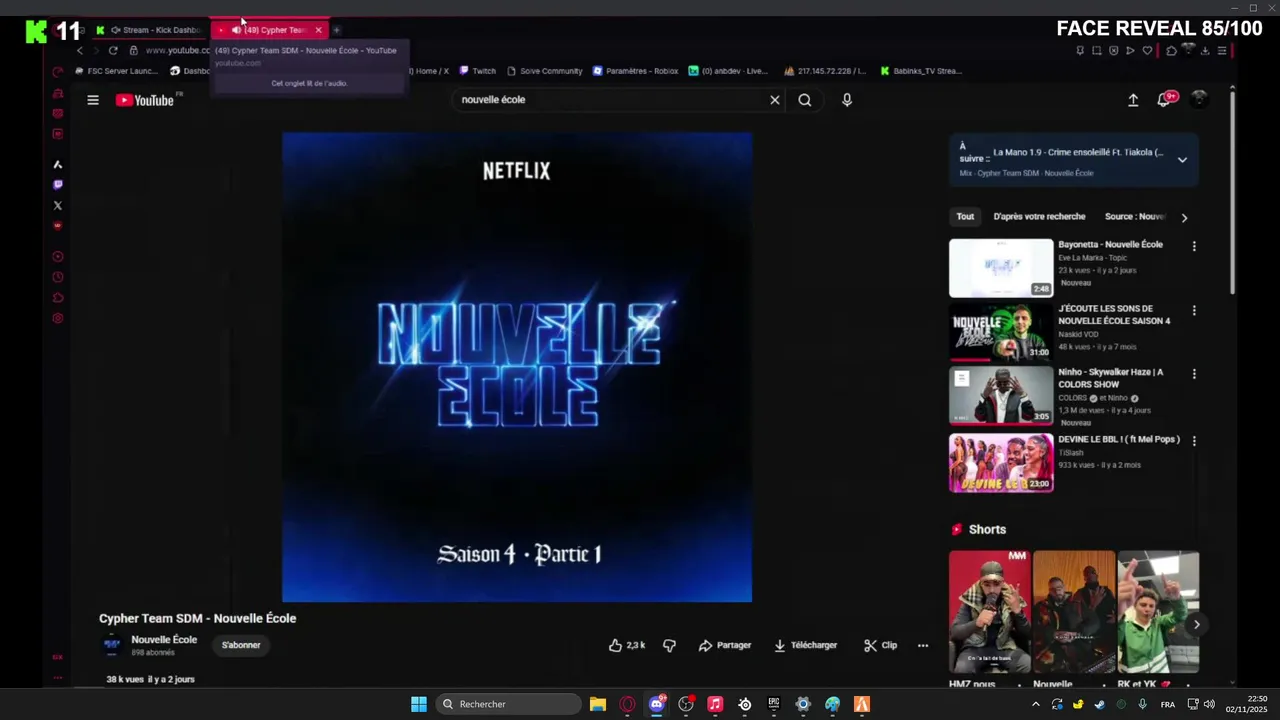Show more filter chips with the arrow
The image size is (1280, 720).
click(1184, 217)
